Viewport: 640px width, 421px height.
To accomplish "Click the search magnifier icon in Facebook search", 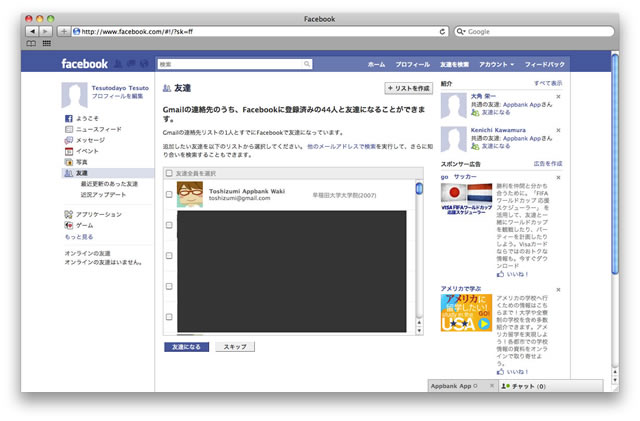I will (307, 64).
